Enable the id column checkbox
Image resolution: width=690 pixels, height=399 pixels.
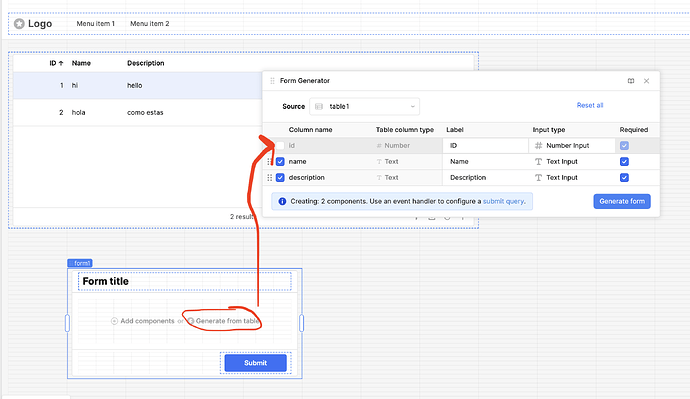click(x=280, y=146)
